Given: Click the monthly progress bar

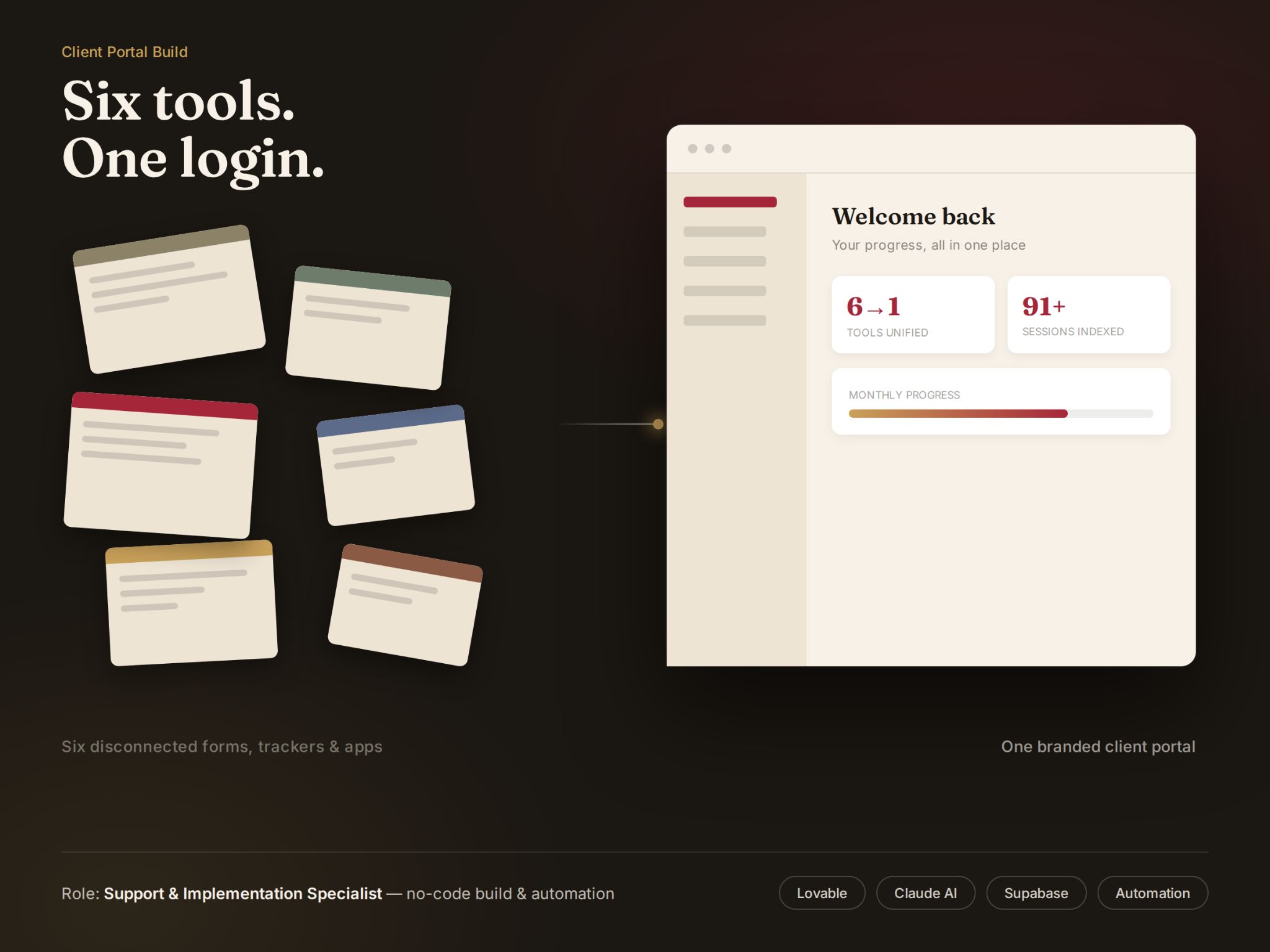Looking at the screenshot, I should coord(1001,413).
